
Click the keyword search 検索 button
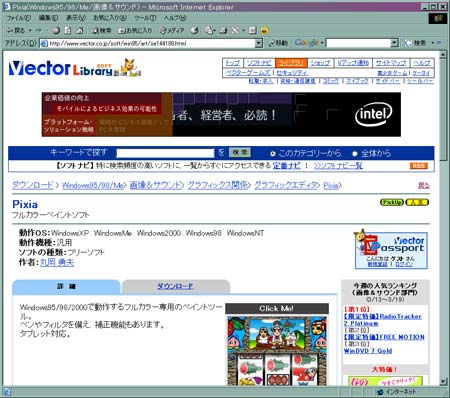coord(240,153)
